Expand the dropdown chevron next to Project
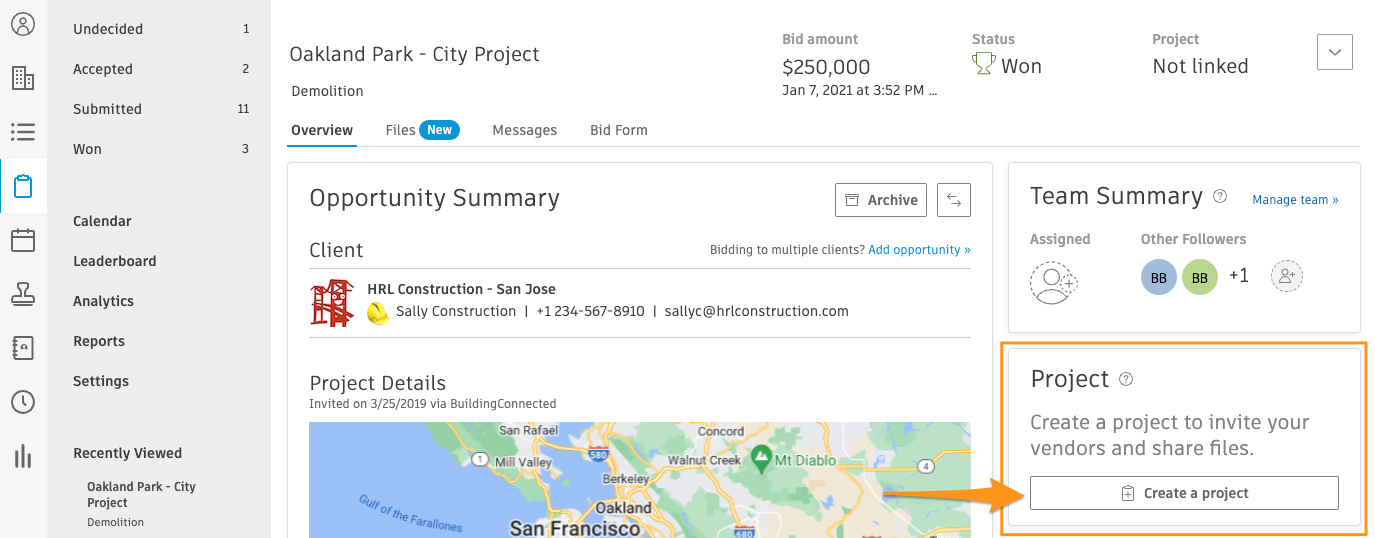The image size is (1375, 538). [x=1335, y=52]
